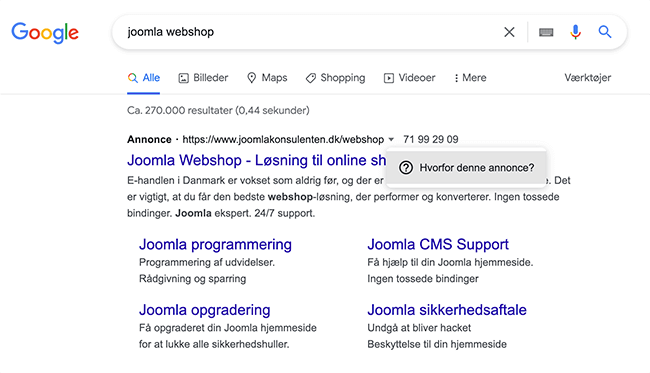Open the Shopping tab
Image resolution: width=650 pixels, height=373 pixels.
click(335, 78)
